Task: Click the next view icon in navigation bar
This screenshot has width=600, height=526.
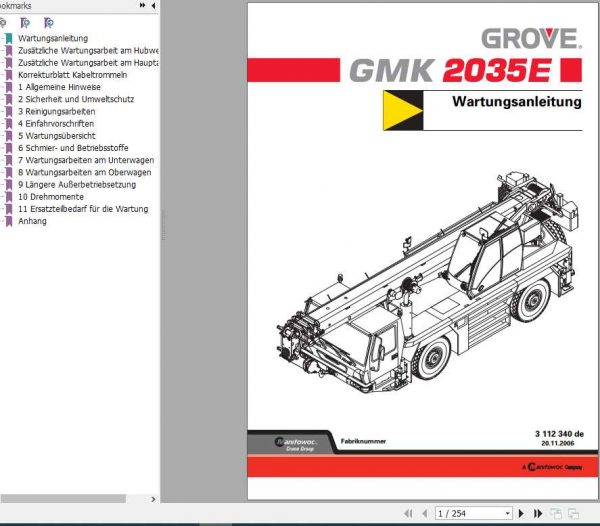Action: [x=573, y=513]
